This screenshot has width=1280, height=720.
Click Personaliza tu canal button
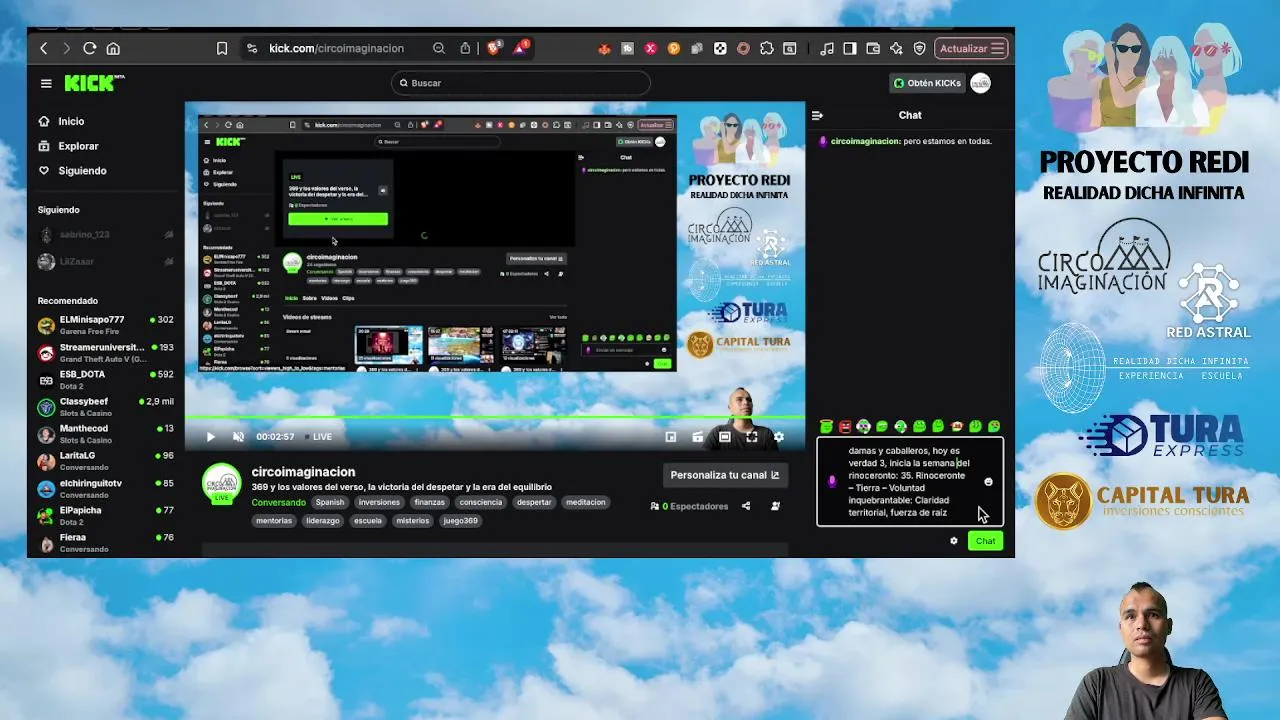pos(725,475)
